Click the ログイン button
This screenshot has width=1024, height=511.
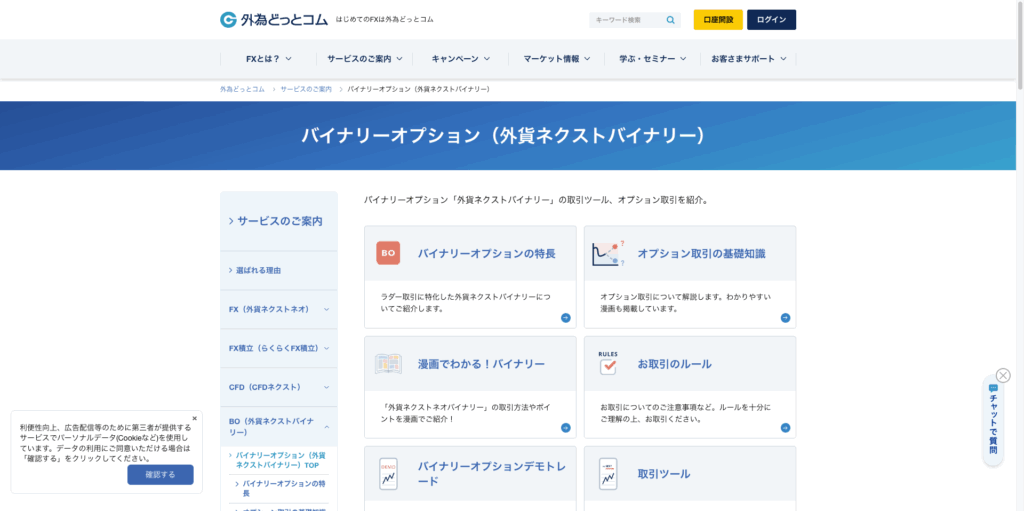point(771,20)
